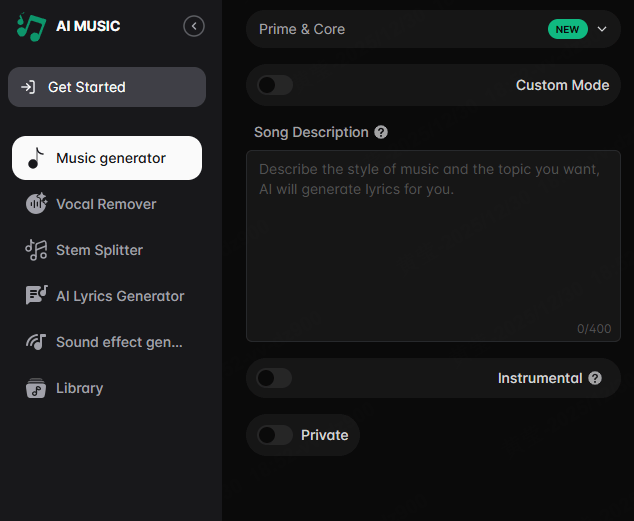The width and height of the screenshot is (634, 521).
Task: Click the Sound effect generator icon
Action: [36, 342]
